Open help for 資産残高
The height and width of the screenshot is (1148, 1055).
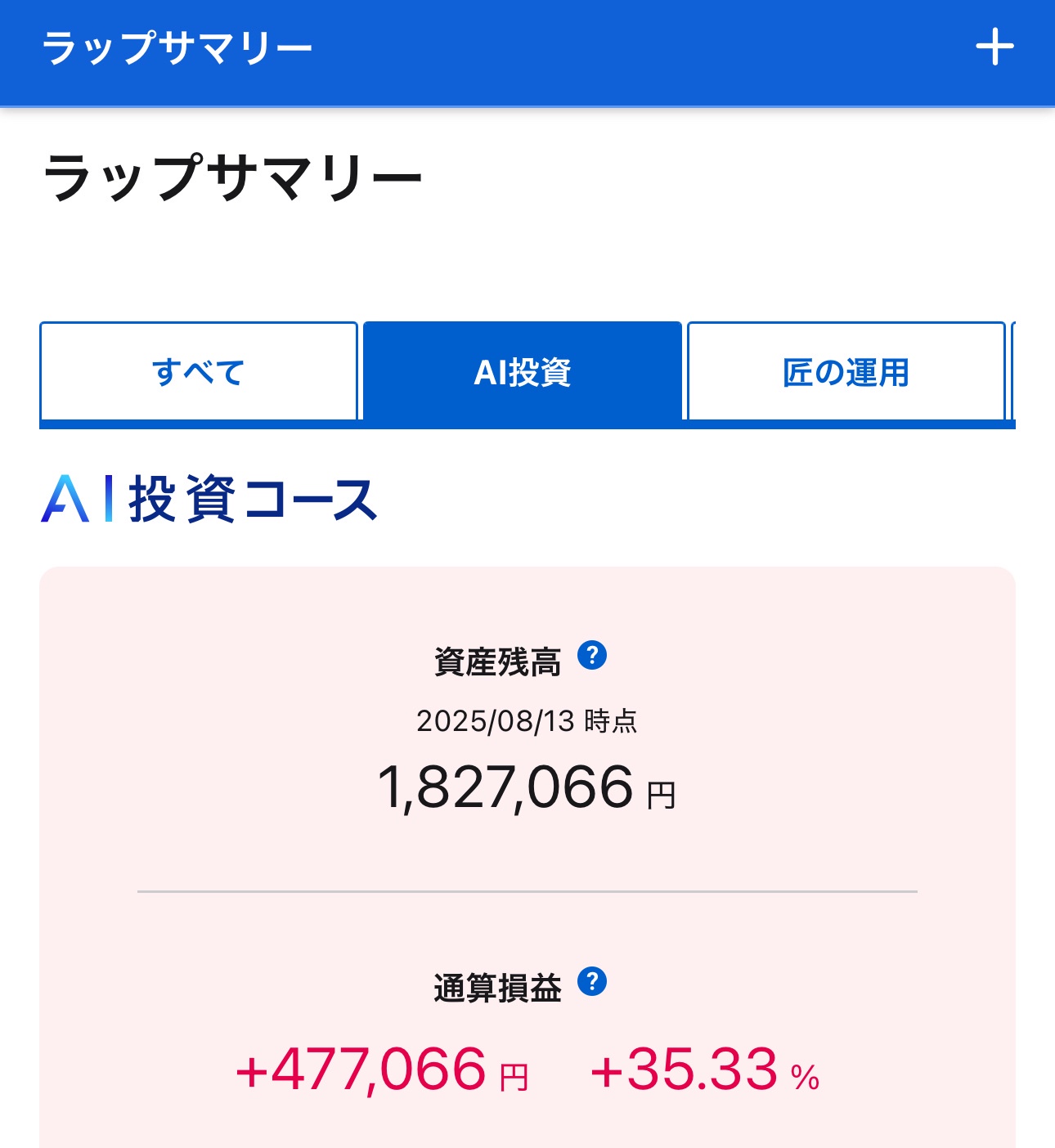pos(592,655)
